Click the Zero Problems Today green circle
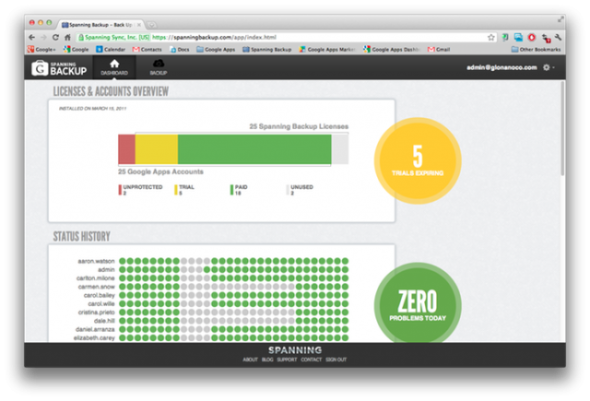The width and height of the screenshot is (590, 401). 418,303
